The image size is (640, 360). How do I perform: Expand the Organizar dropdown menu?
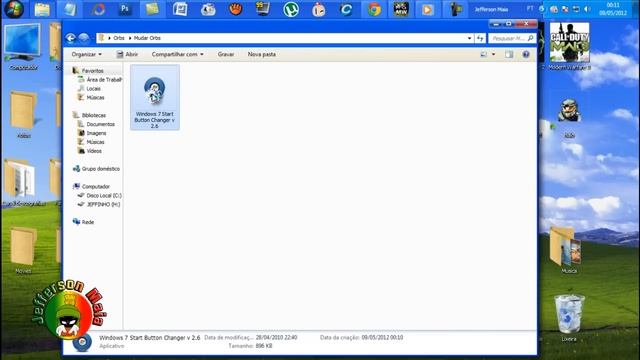[87, 54]
